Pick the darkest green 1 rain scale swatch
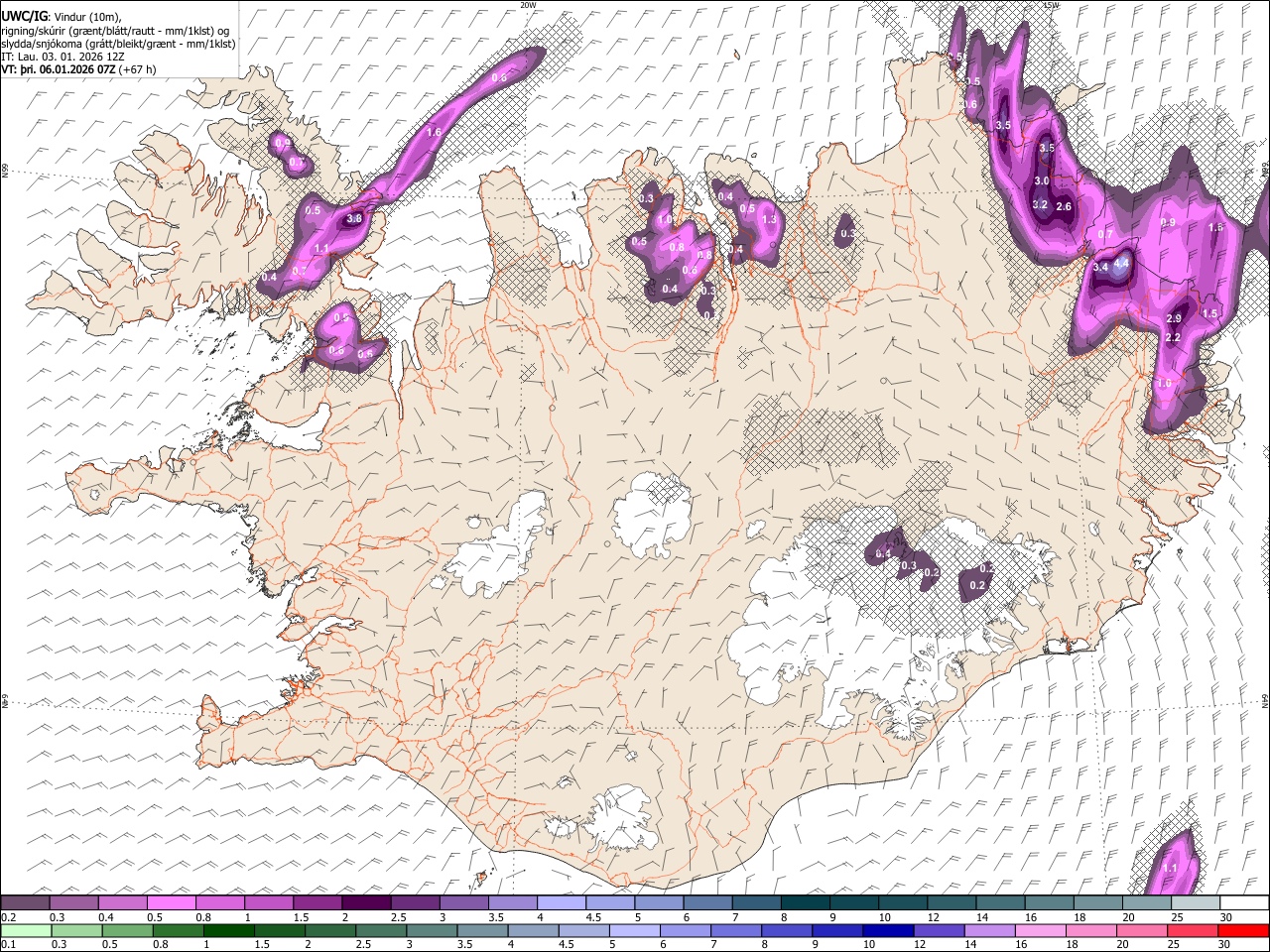Viewport: 1270px width, 952px height. (x=228, y=930)
